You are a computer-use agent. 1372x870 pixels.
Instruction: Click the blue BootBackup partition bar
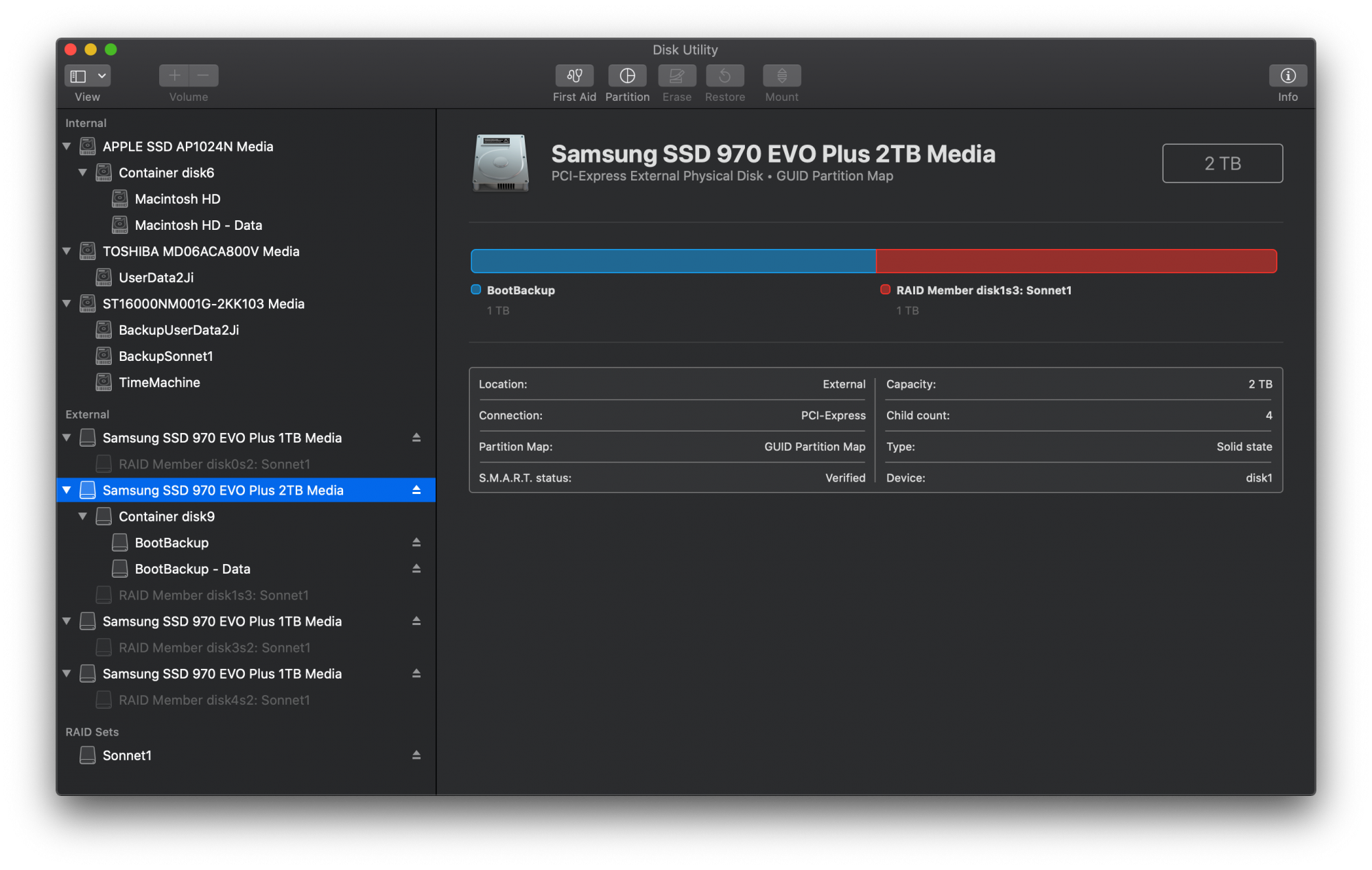pos(673,261)
